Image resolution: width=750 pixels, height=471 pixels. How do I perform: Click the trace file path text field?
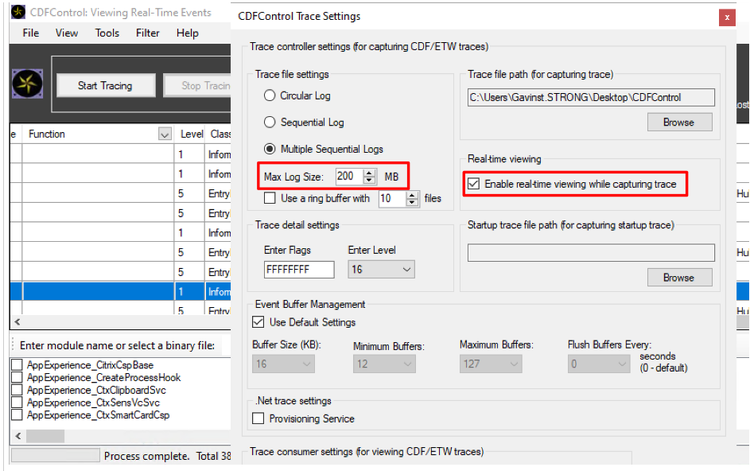point(591,97)
